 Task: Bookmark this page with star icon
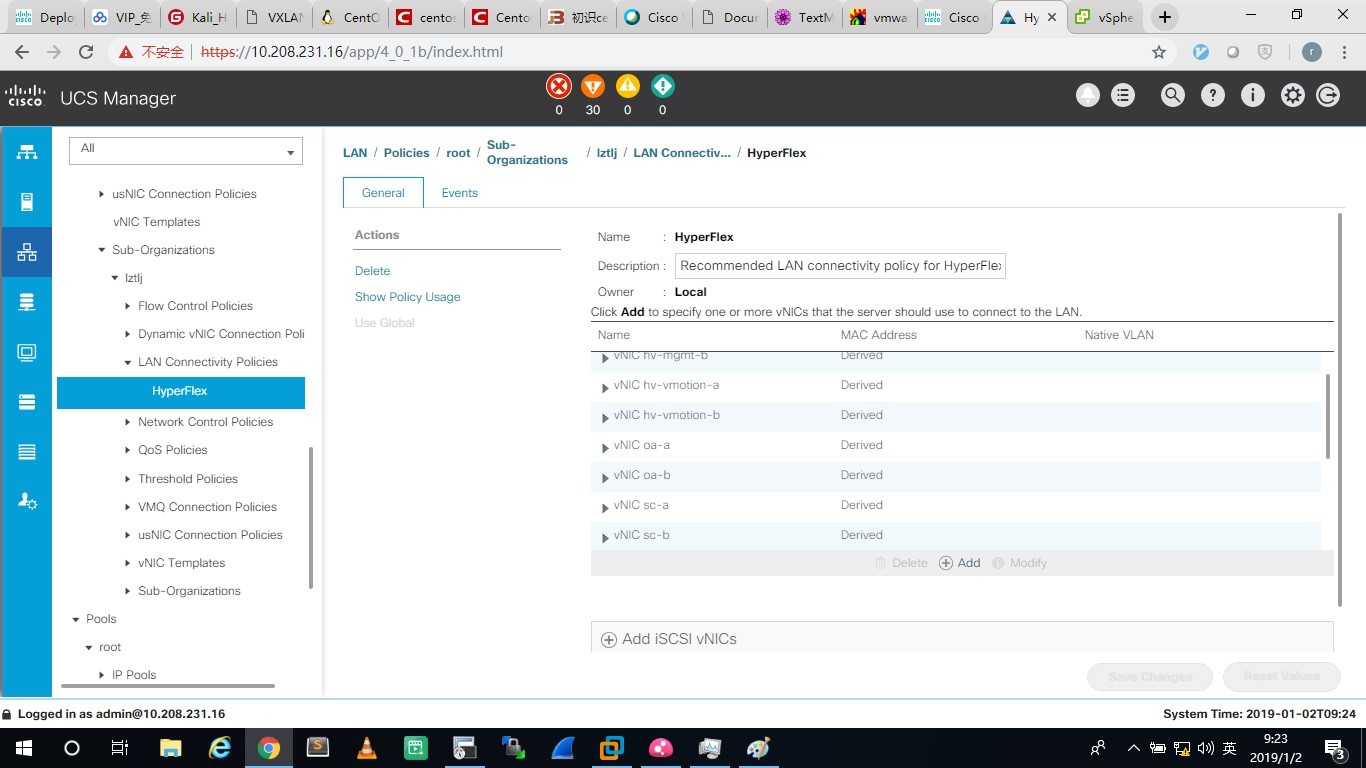coord(1159,52)
